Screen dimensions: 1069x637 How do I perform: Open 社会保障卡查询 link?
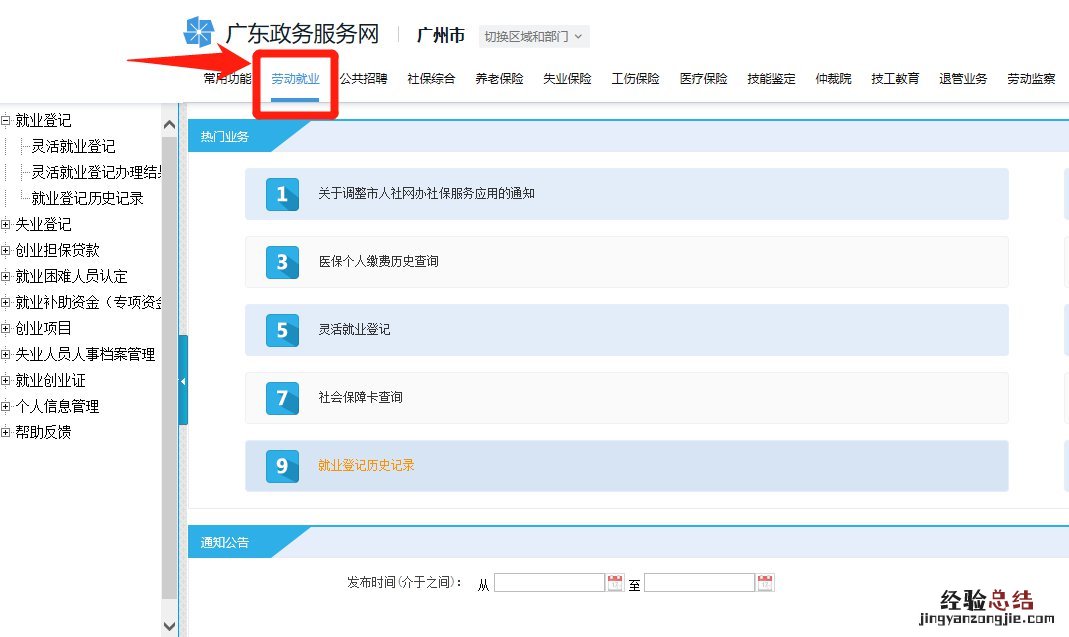(360, 397)
